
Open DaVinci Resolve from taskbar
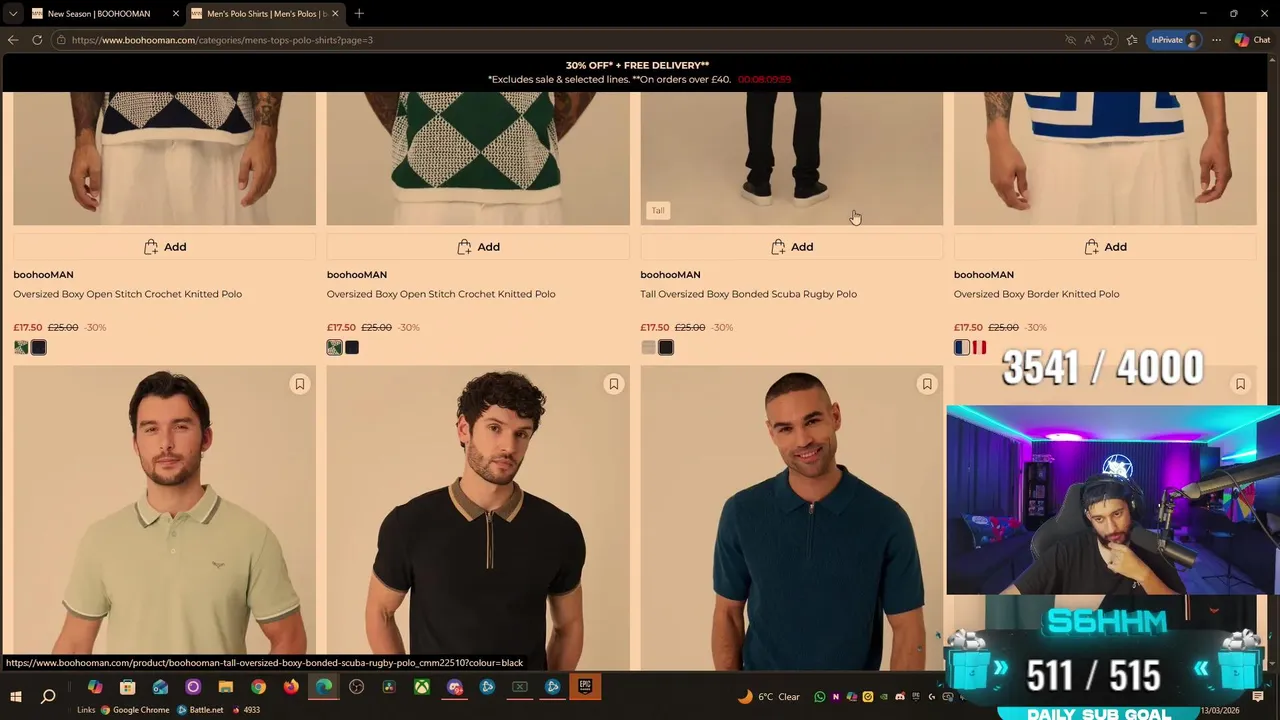tap(389, 687)
